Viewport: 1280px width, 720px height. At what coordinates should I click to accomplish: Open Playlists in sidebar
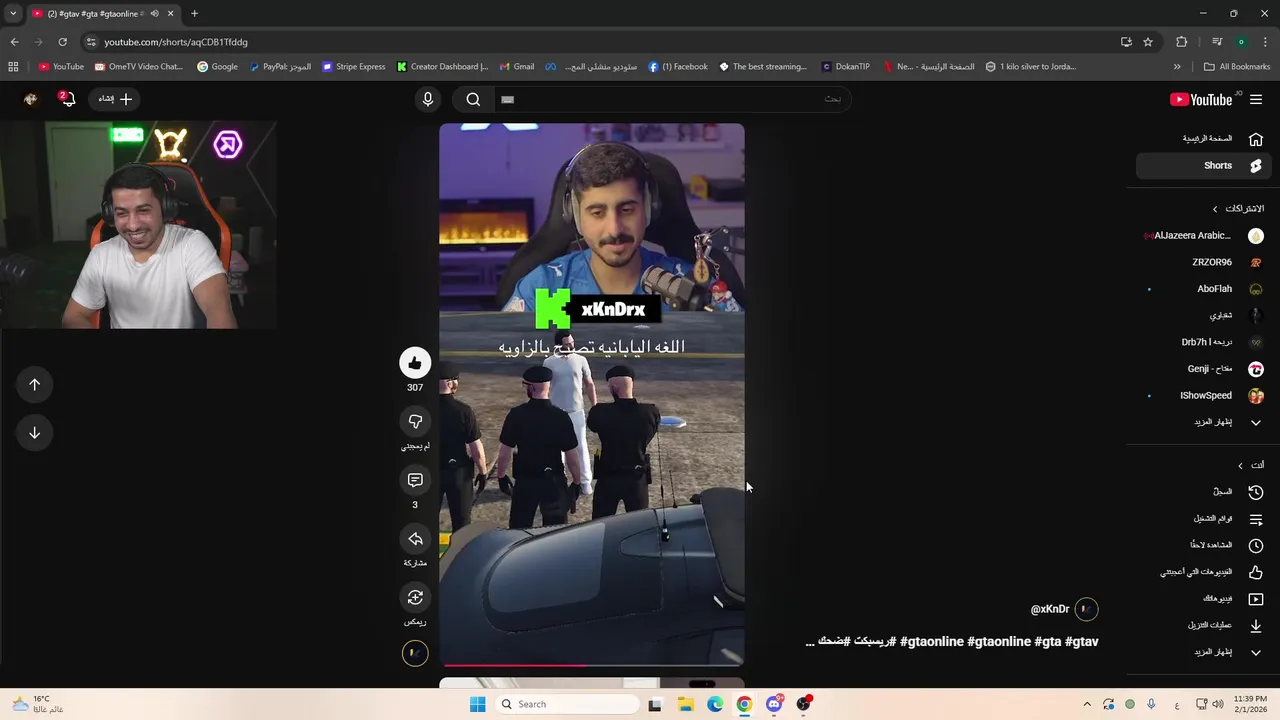(x=1204, y=519)
